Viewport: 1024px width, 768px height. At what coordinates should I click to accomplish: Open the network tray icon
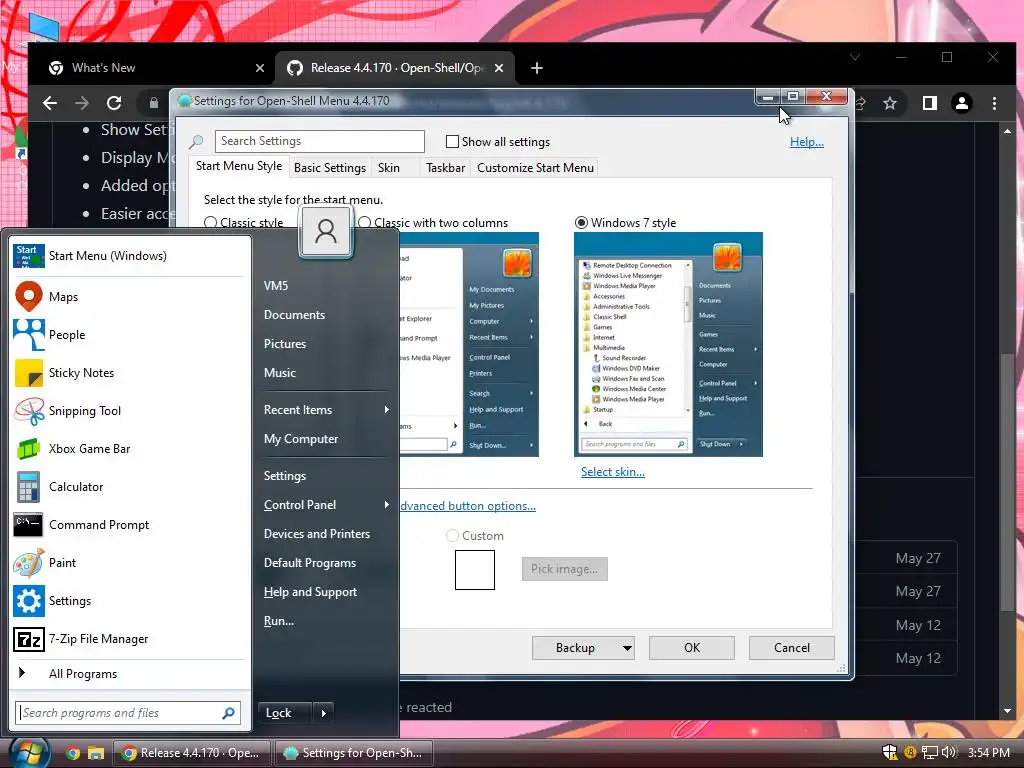pos(929,752)
